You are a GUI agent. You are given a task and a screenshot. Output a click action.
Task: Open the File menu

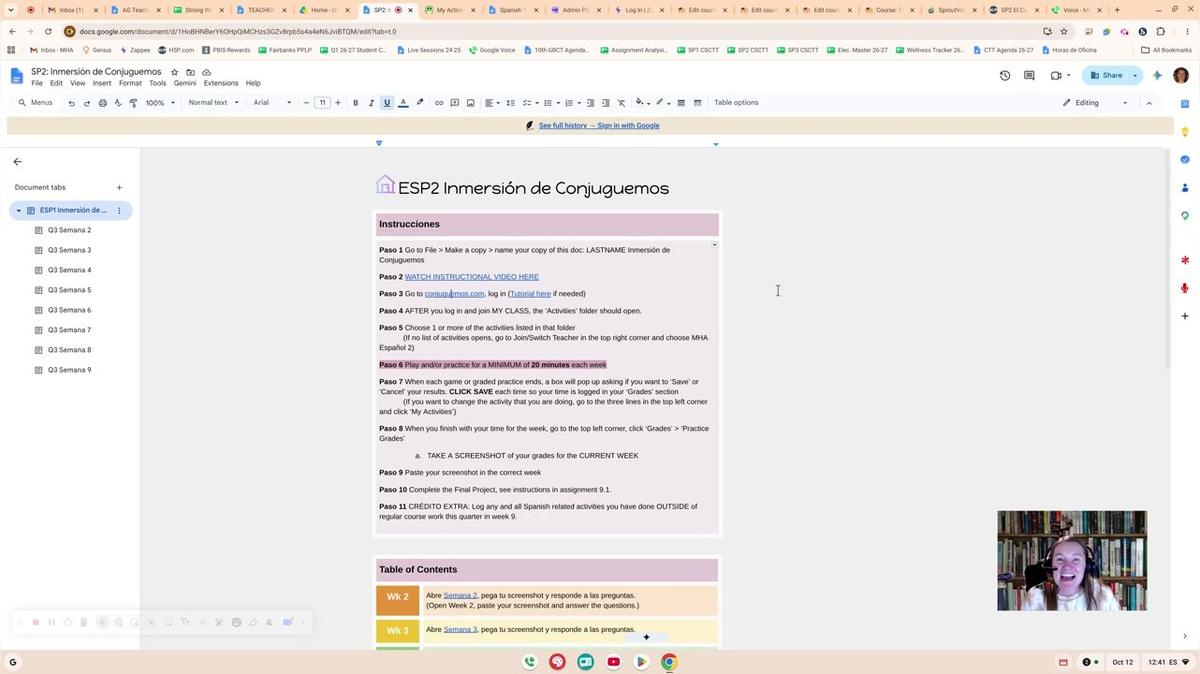37,83
